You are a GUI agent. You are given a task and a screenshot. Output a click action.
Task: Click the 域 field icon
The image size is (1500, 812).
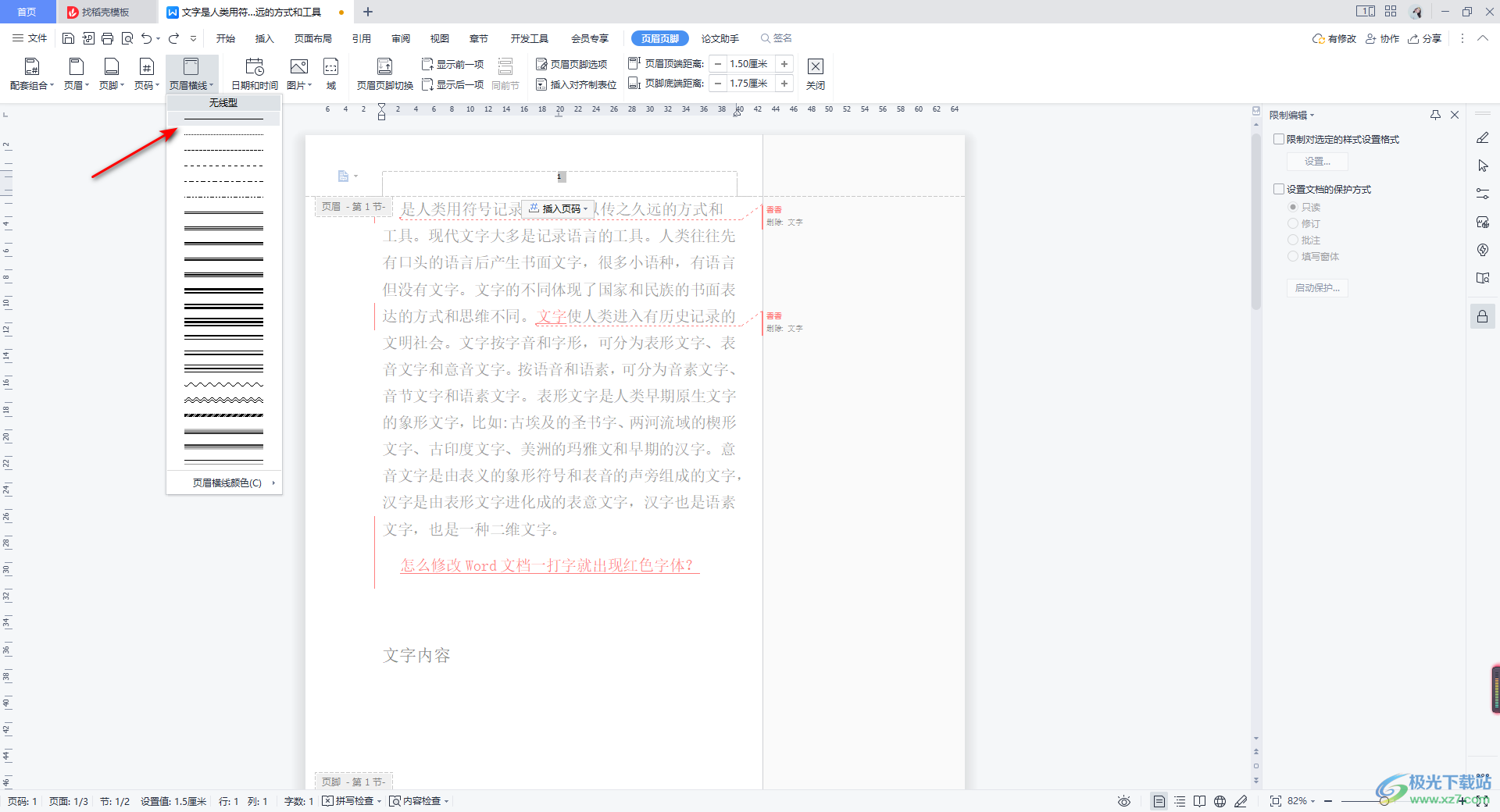point(331,74)
